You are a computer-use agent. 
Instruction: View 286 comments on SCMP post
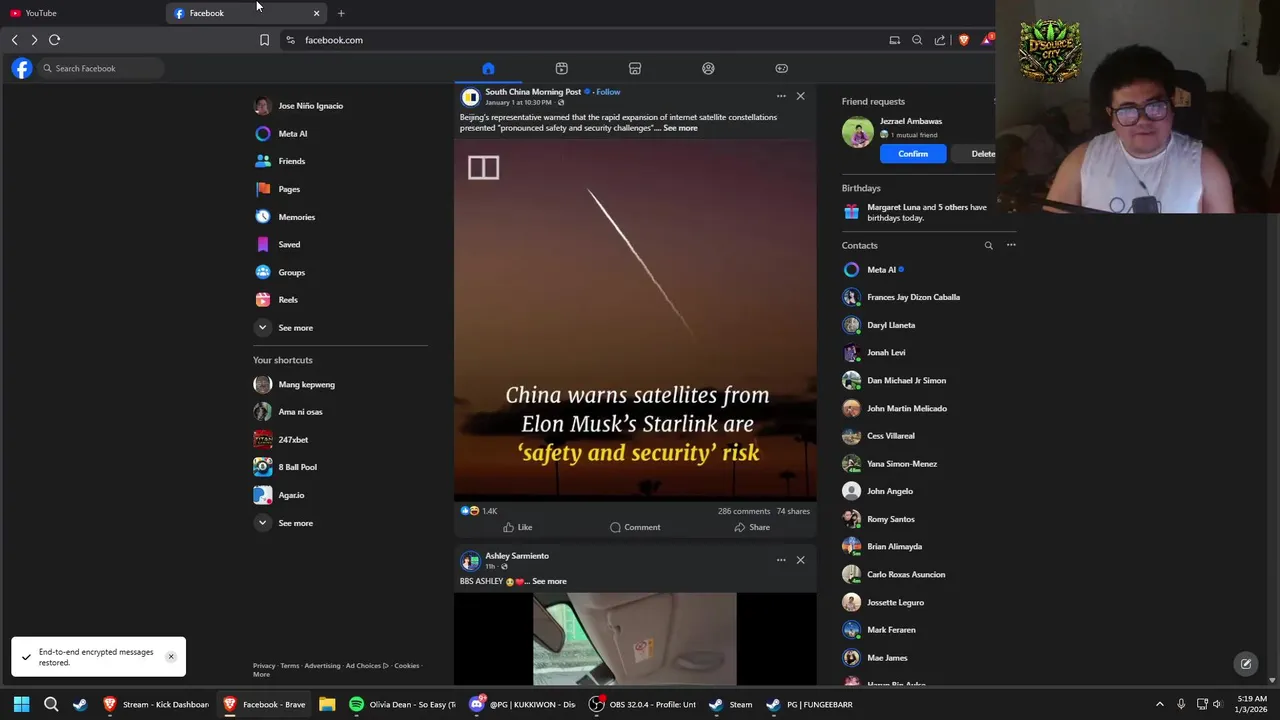[x=744, y=511]
